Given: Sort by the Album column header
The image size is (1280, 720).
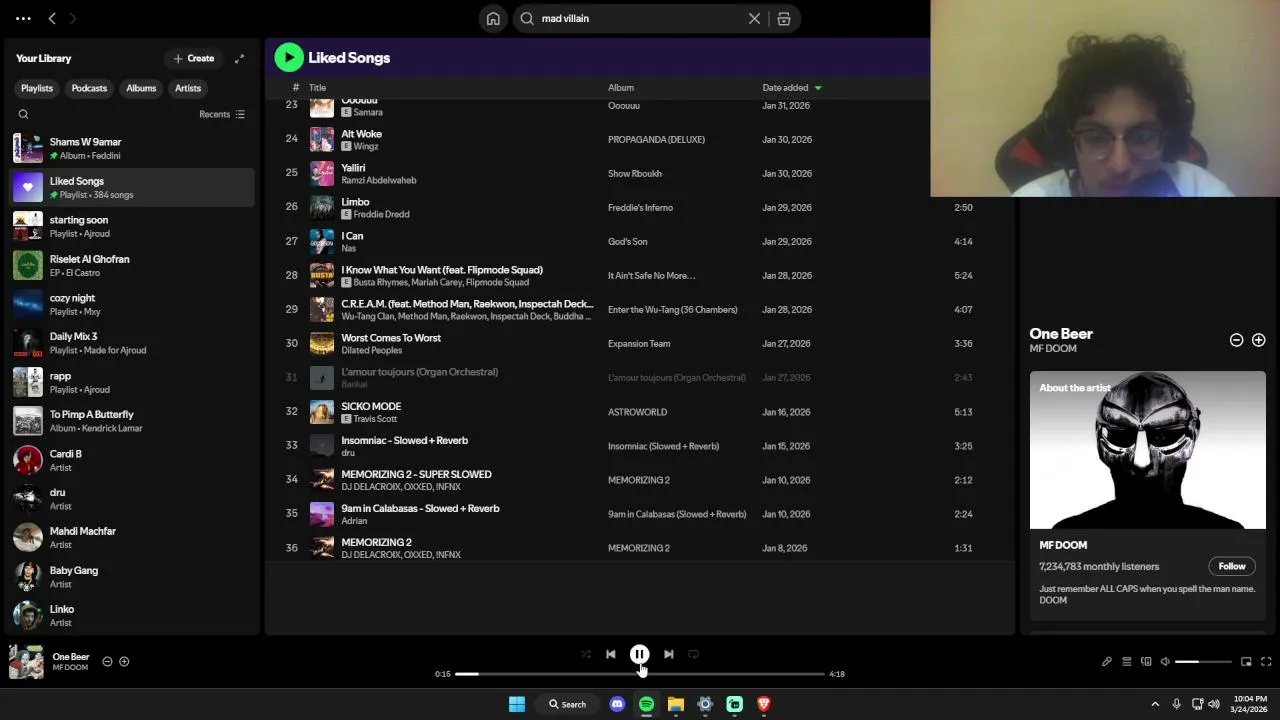Looking at the screenshot, I should pyautogui.click(x=621, y=88).
